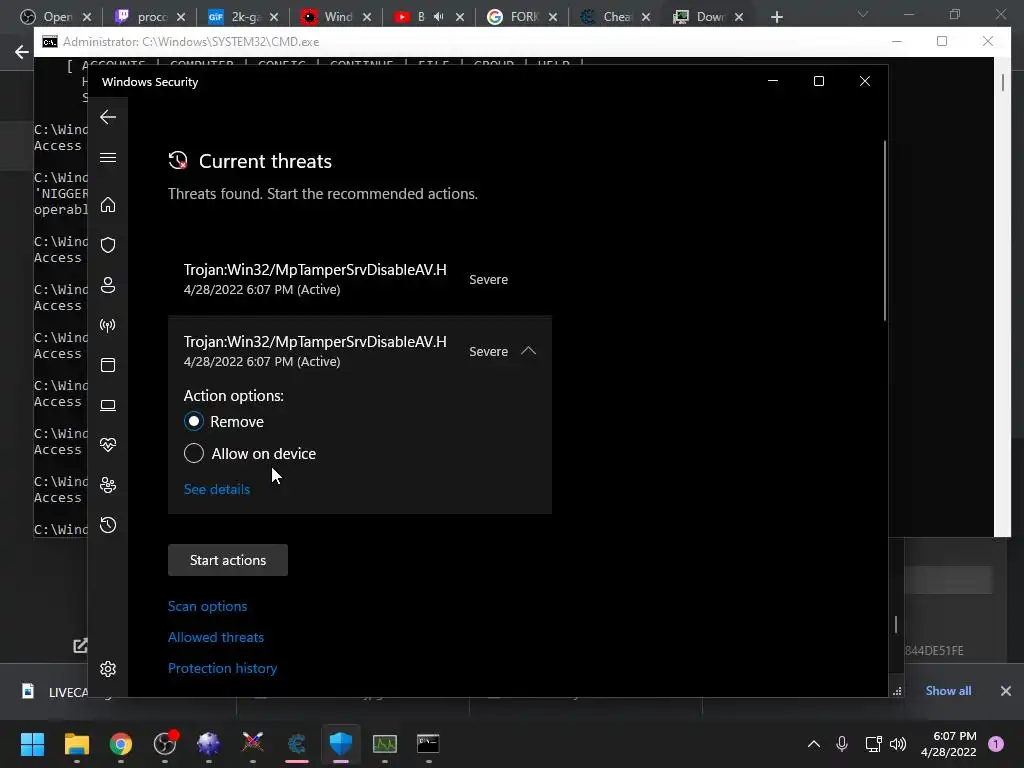Open Firewall & network protection icon
Viewport: 1024px width, 768px height.
point(108,325)
